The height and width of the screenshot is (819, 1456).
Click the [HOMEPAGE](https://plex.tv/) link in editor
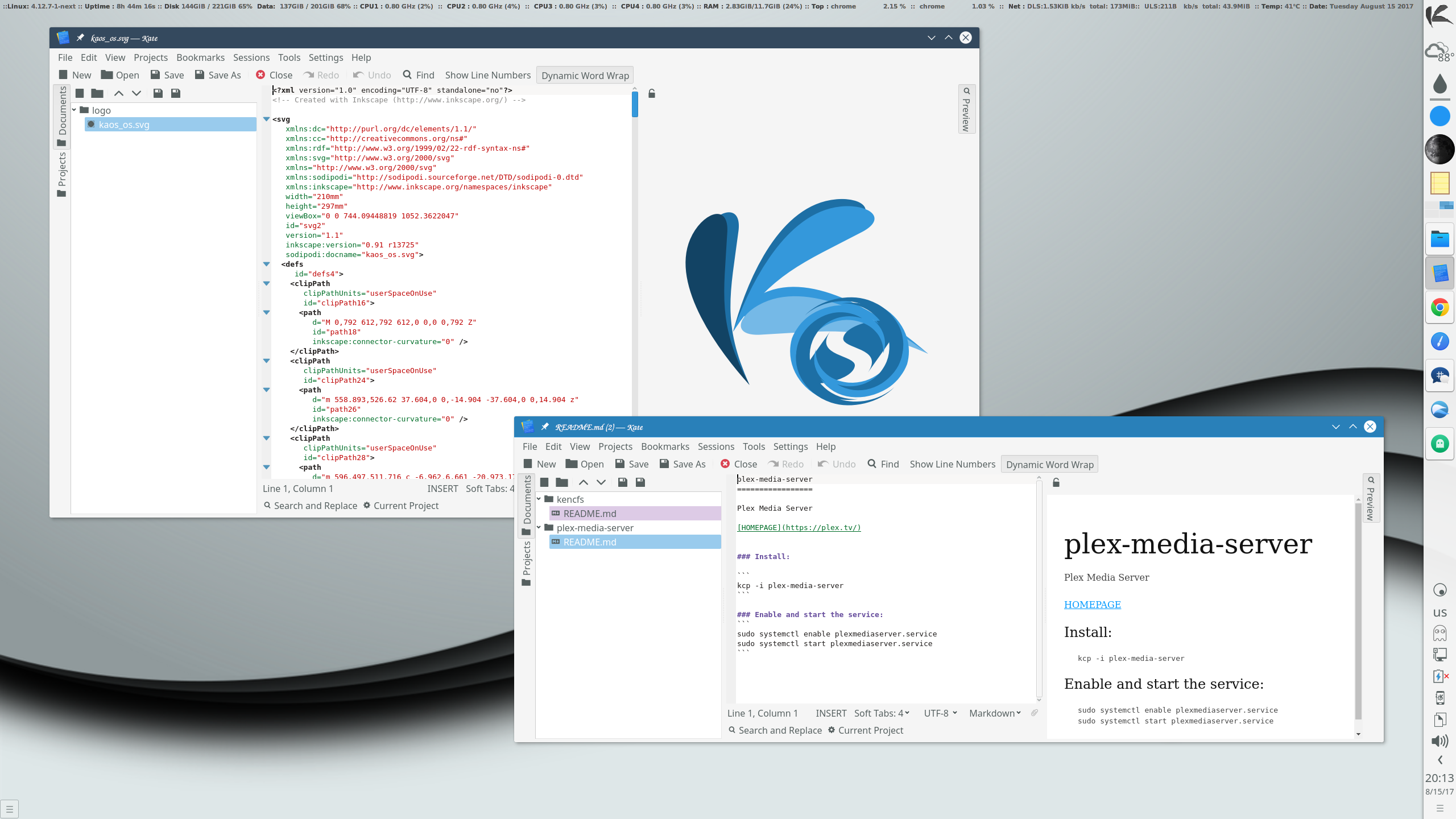click(799, 528)
